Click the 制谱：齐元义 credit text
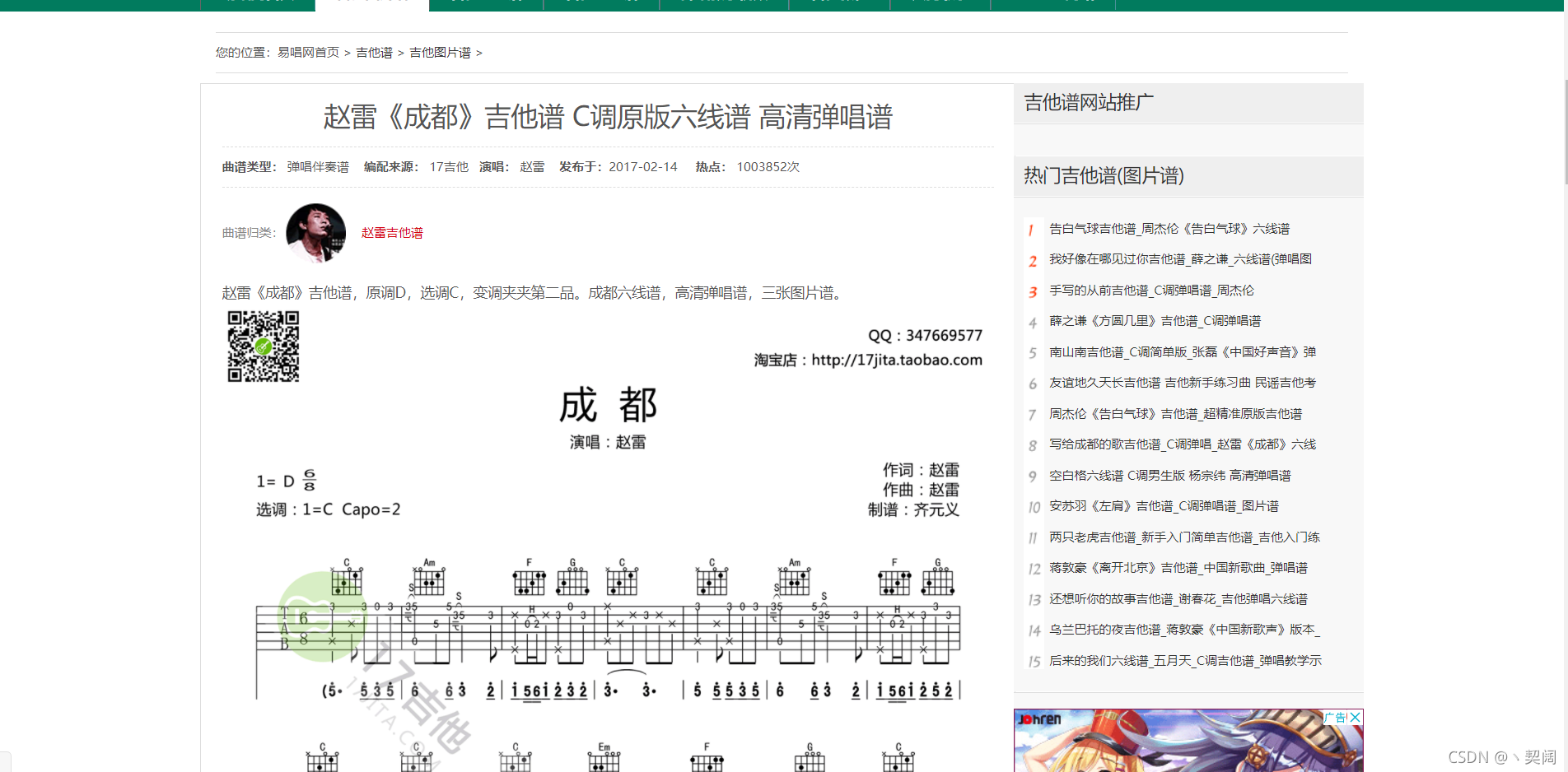Screen dimensions: 1568x772 click(913, 509)
